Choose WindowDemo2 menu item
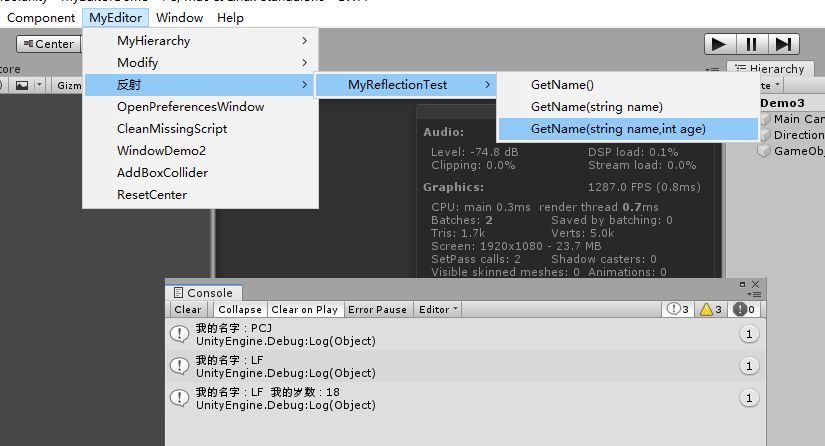The image size is (825, 446). [200, 151]
